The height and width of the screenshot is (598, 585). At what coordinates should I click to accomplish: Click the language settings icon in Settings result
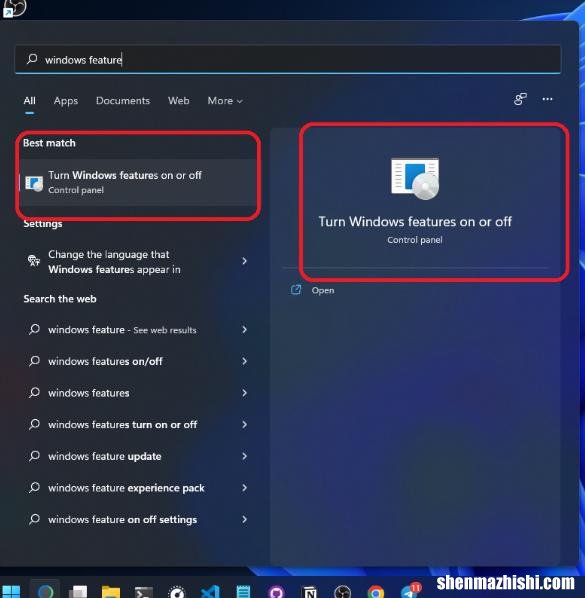click(x=34, y=260)
